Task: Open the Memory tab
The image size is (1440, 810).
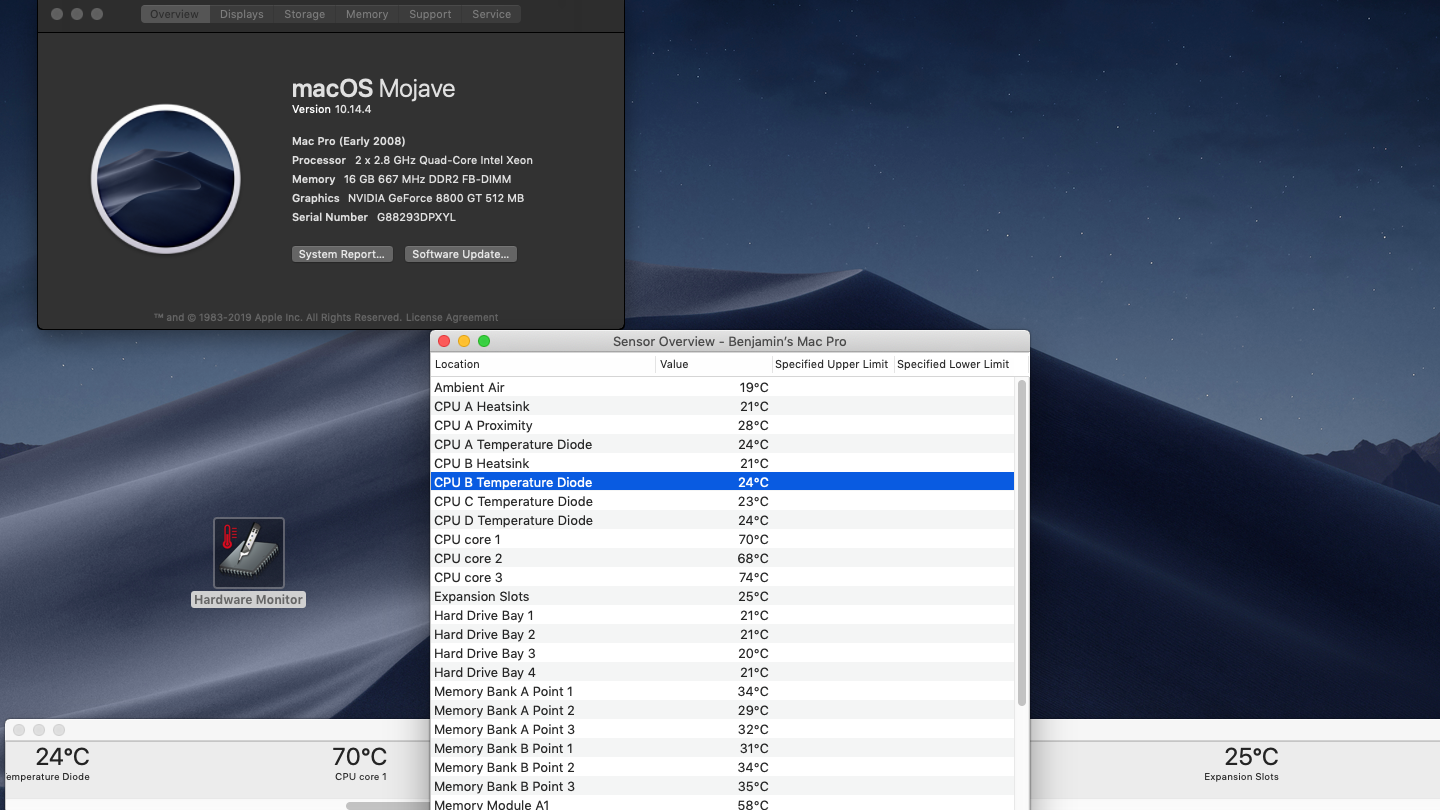Action: pyautogui.click(x=367, y=14)
